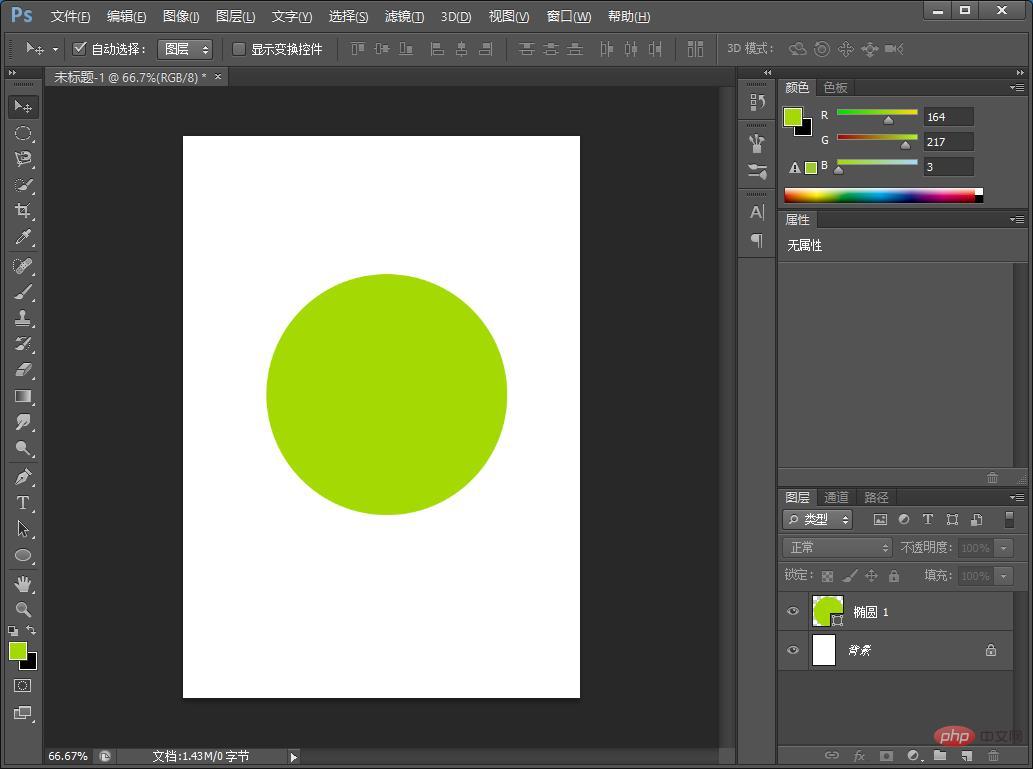Create a new layer in Layers panel
The height and width of the screenshot is (769, 1033).
(x=966, y=755)
